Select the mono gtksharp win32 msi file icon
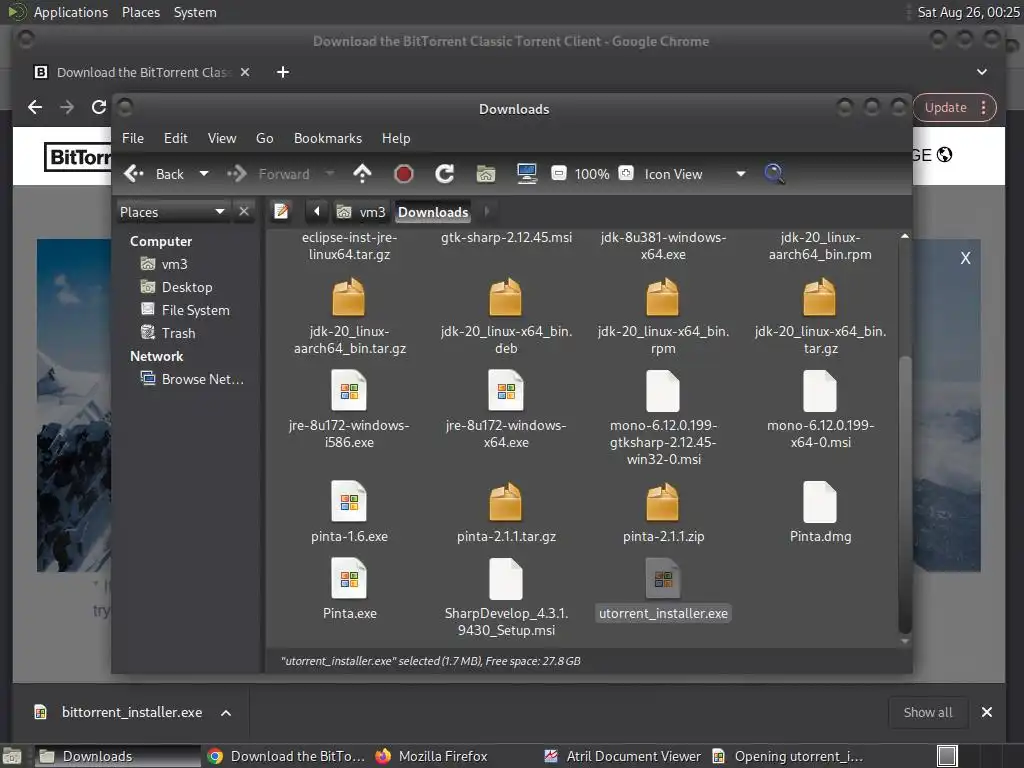 tap(662, 391)
